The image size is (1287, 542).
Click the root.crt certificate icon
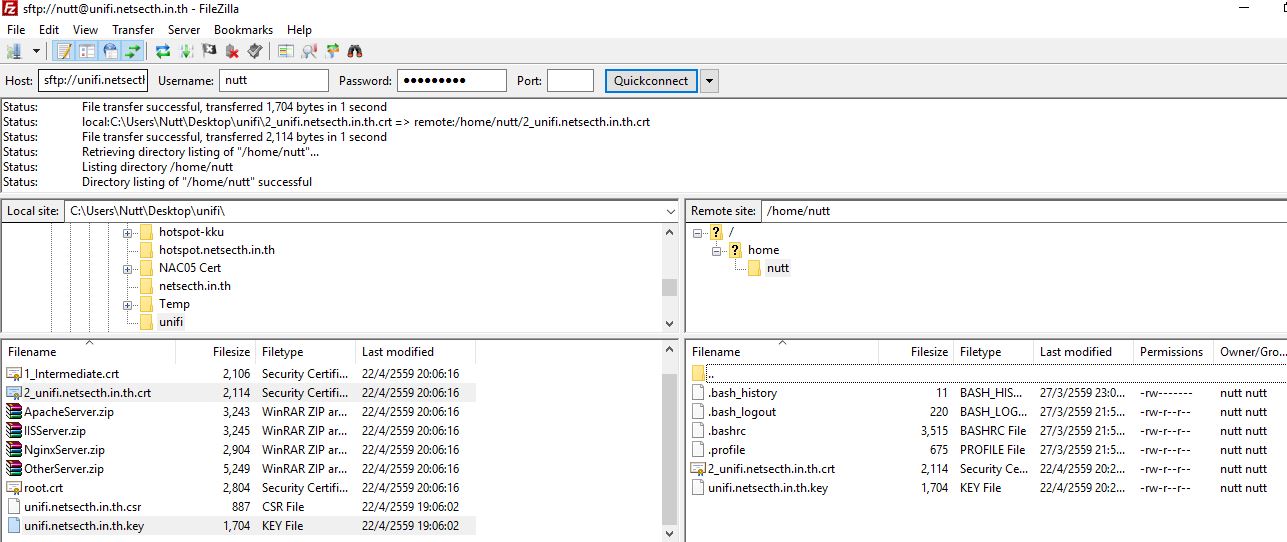click(x=14, y=487)
